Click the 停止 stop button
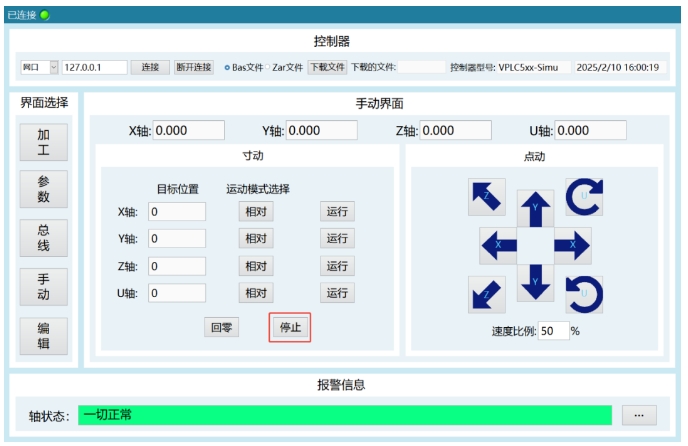The width and height of the screenshot is (688, 446). pyautogui.click(x=290, y=327)
